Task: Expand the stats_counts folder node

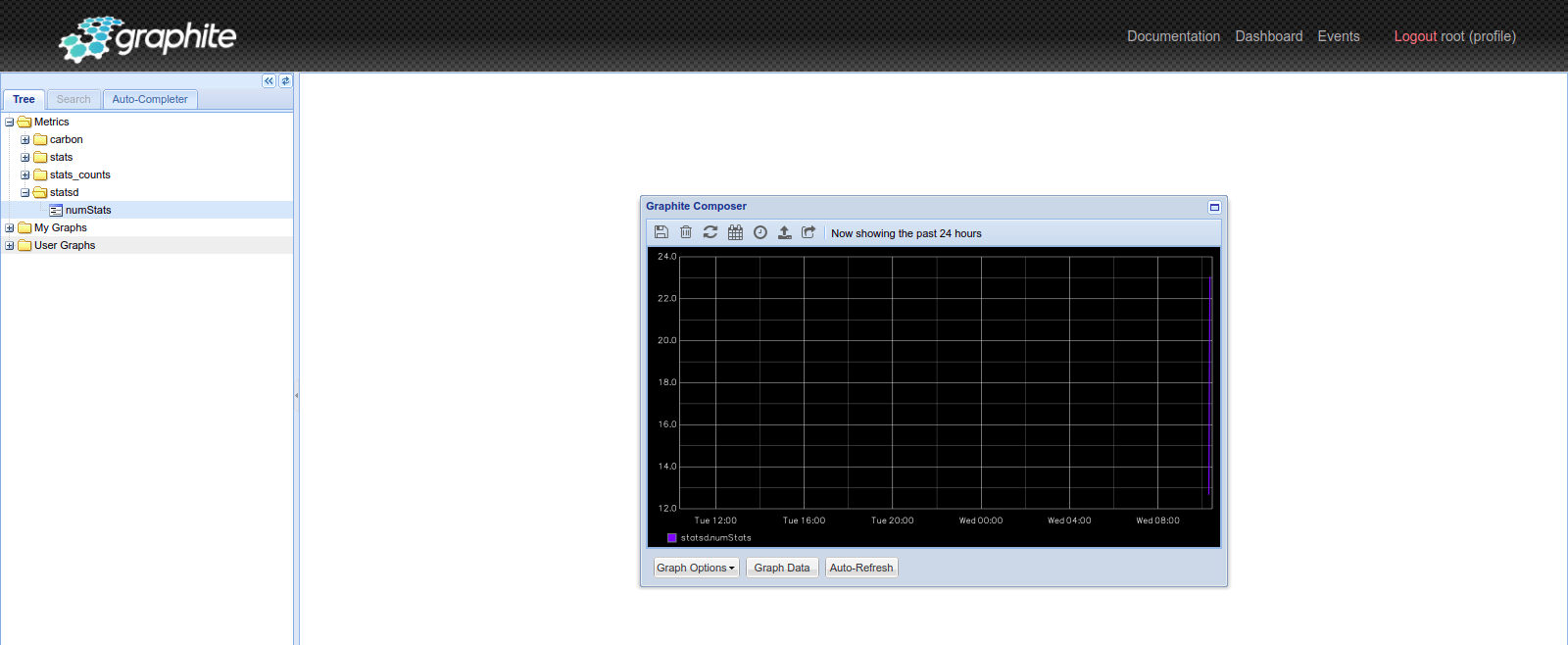Action: pos(25,174)
